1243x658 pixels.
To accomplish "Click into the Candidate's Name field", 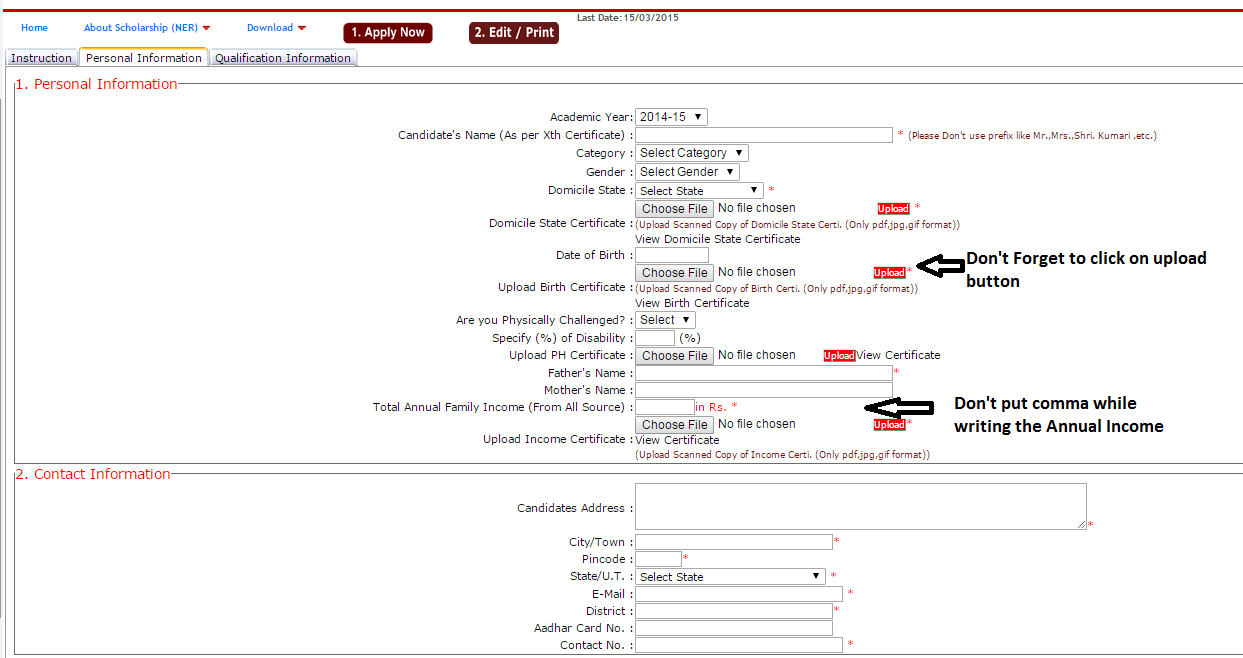I will (x=763, y=135).
